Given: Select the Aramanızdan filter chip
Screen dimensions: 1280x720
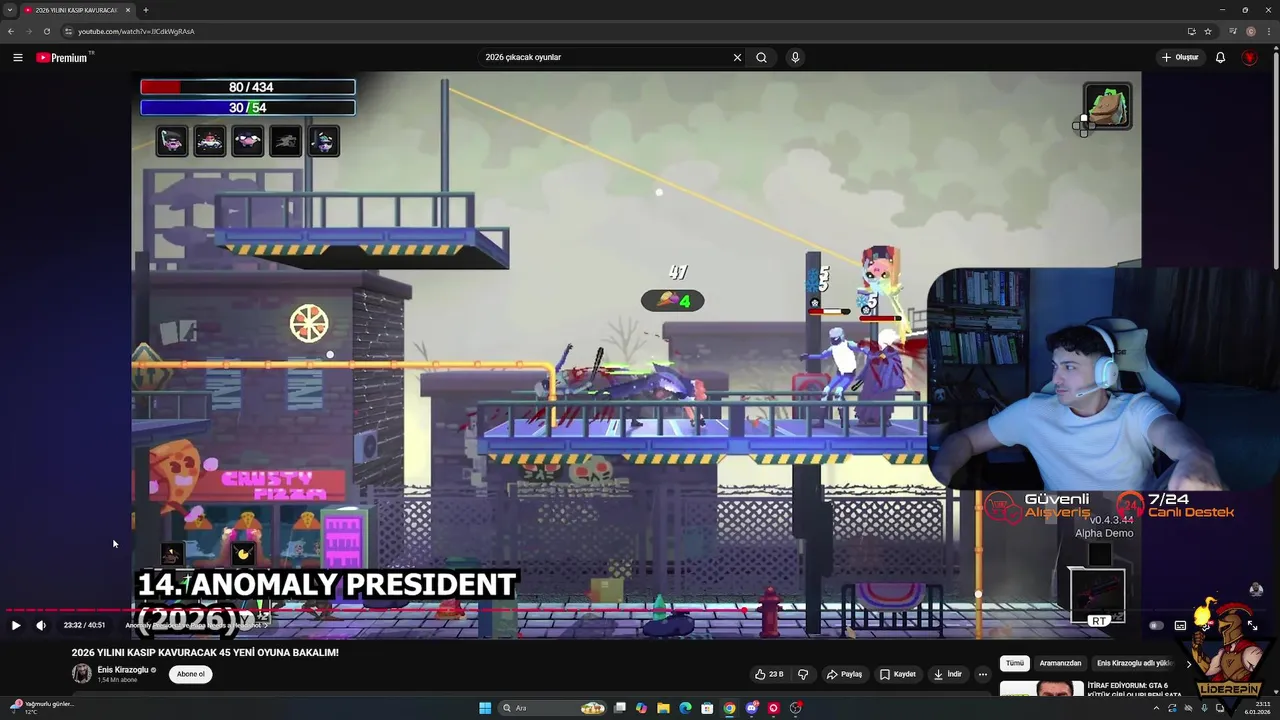Looking at the screenshot, I should coord(1060,663).
